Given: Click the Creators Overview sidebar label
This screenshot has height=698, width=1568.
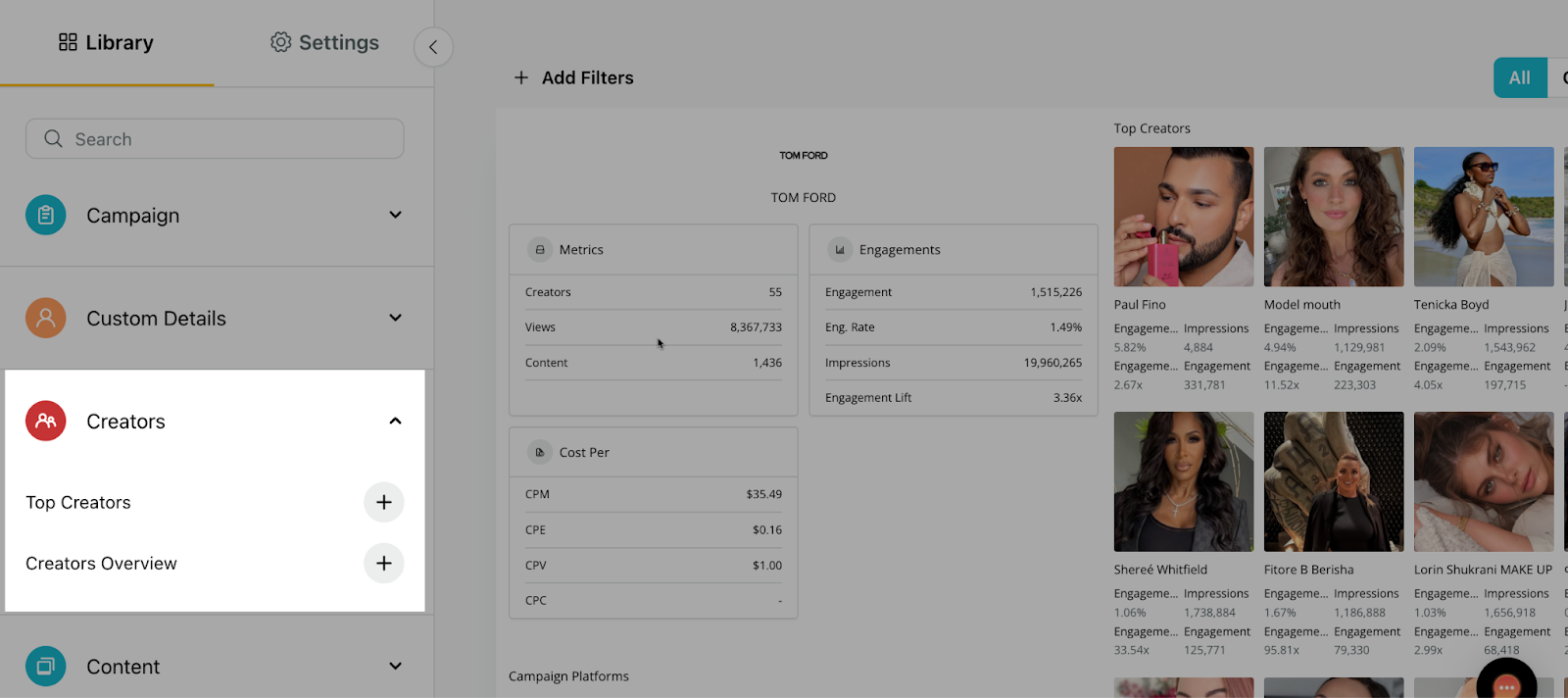Looking at the screenshot, I should click(x=101, y=564).
